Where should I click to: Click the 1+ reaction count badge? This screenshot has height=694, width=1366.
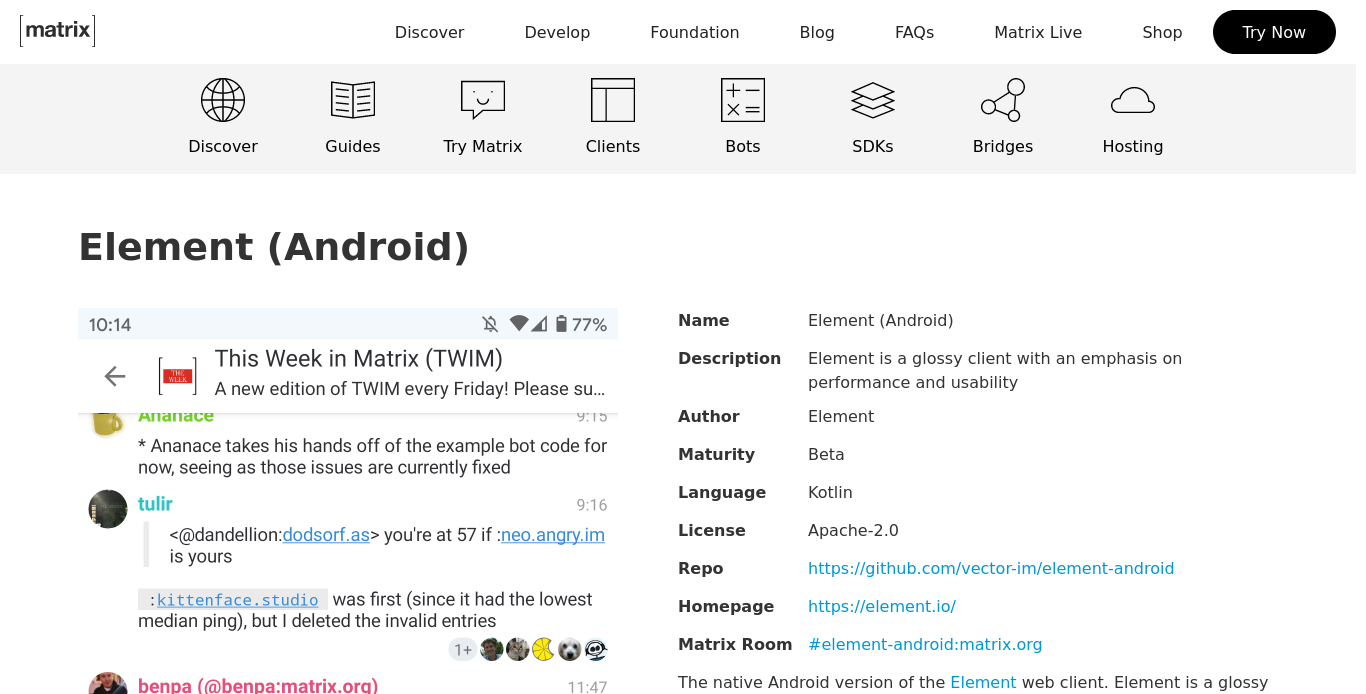click(463, 650)
